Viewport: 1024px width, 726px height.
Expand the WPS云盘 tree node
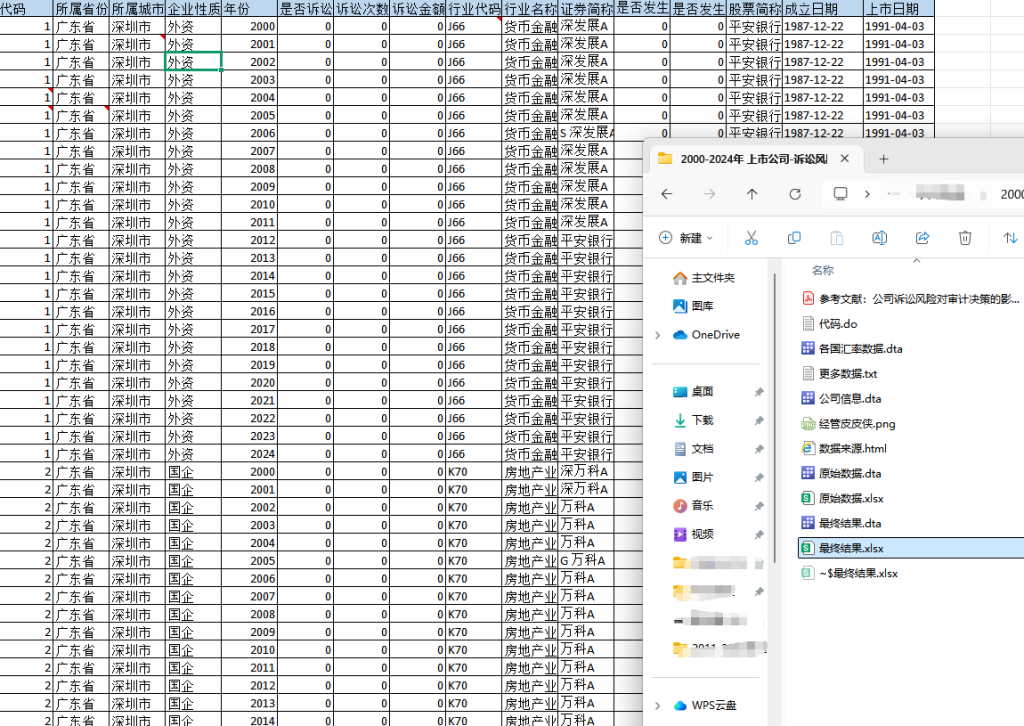click(657, 706)
